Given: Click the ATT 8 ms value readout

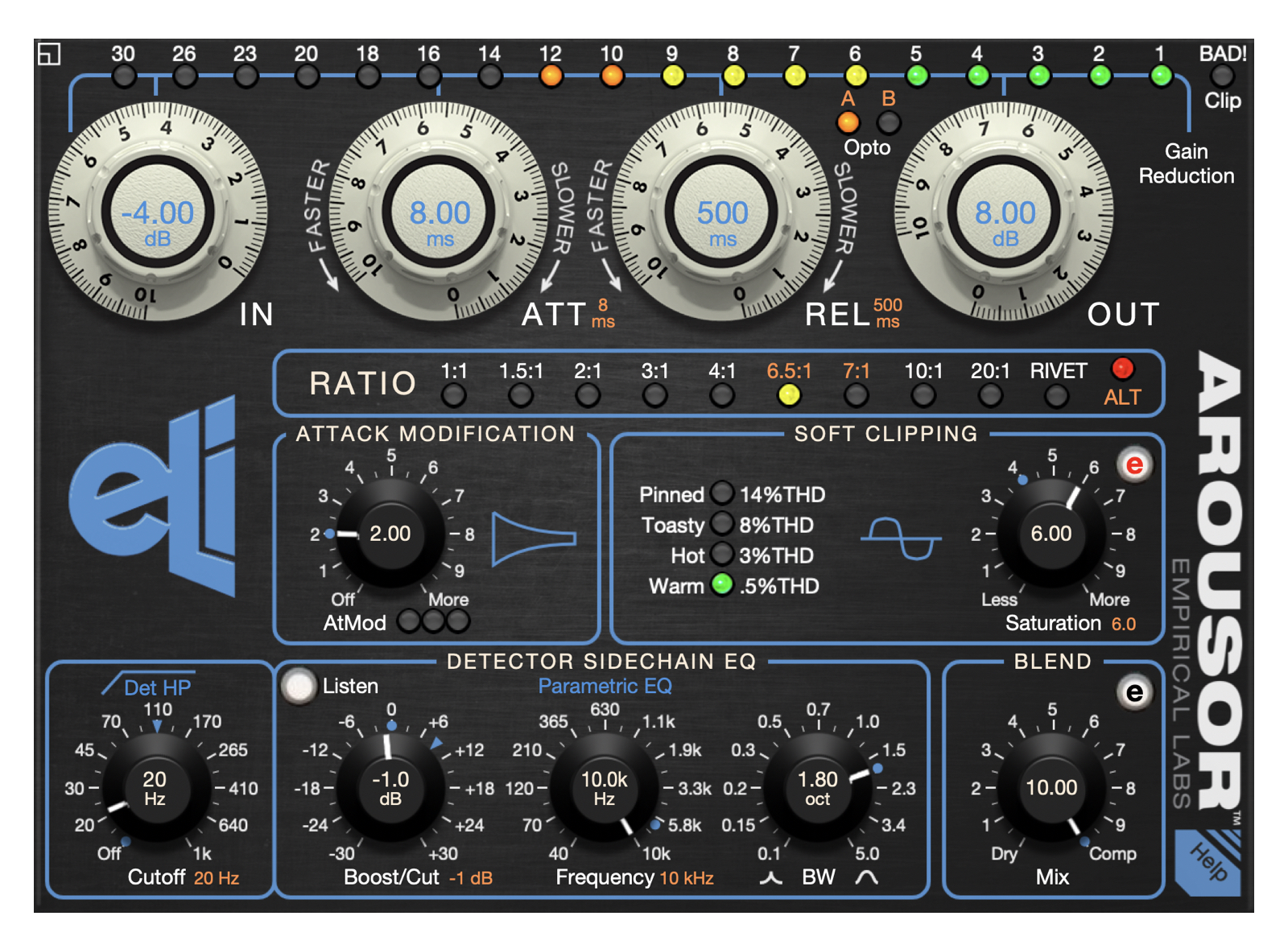Looking at the screenshot, I should pos(603,313).
